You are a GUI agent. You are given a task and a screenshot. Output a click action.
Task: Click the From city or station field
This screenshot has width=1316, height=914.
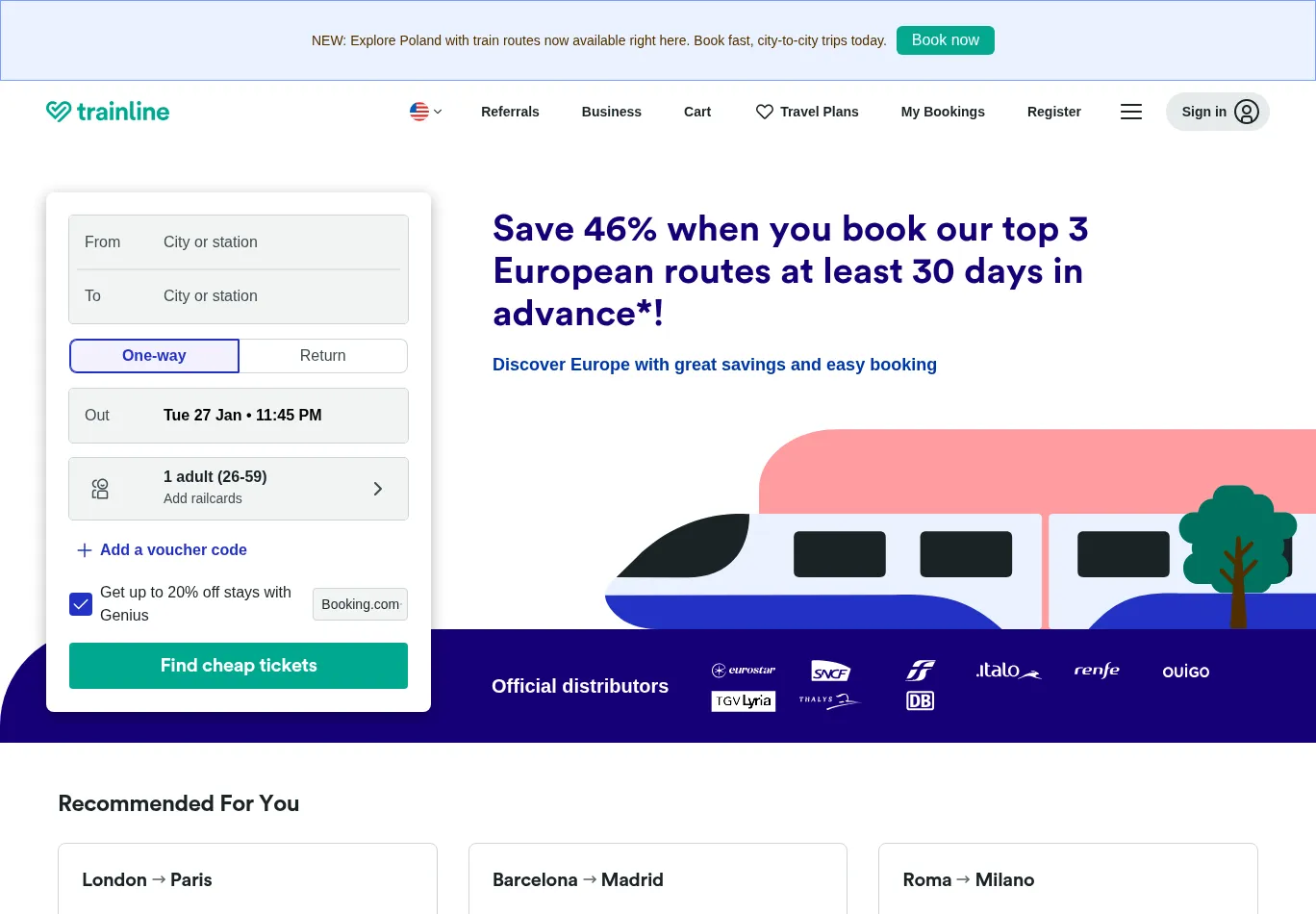point(279,242)
